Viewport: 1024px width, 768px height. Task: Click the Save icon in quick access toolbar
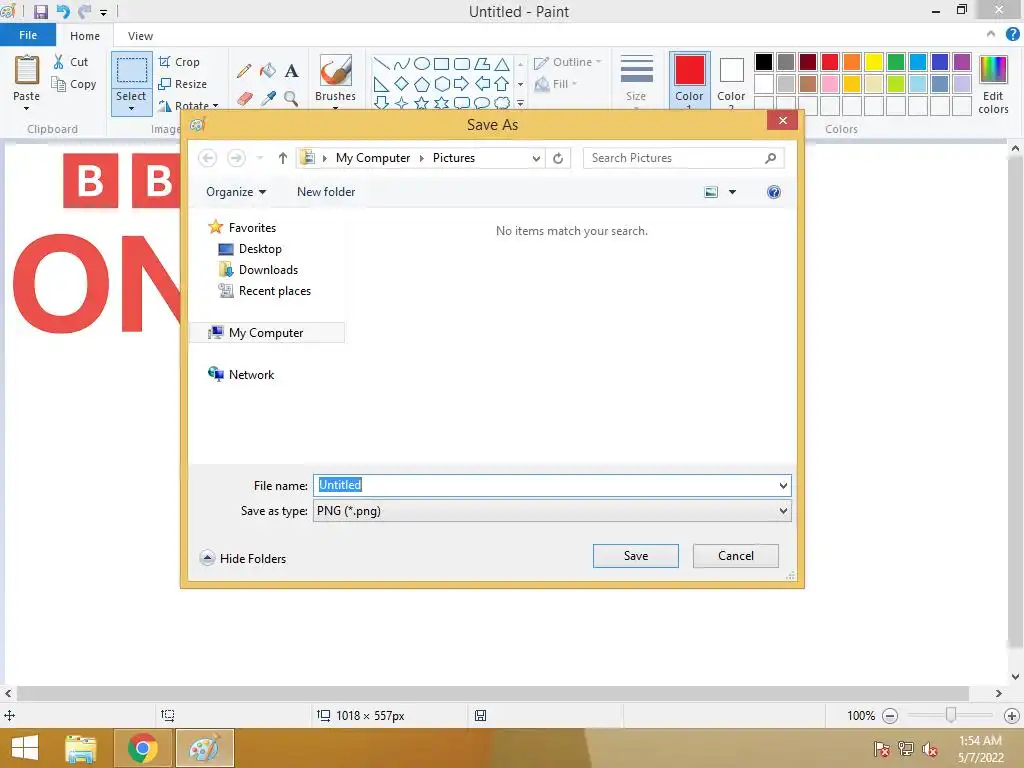click(x=40, y=12)
